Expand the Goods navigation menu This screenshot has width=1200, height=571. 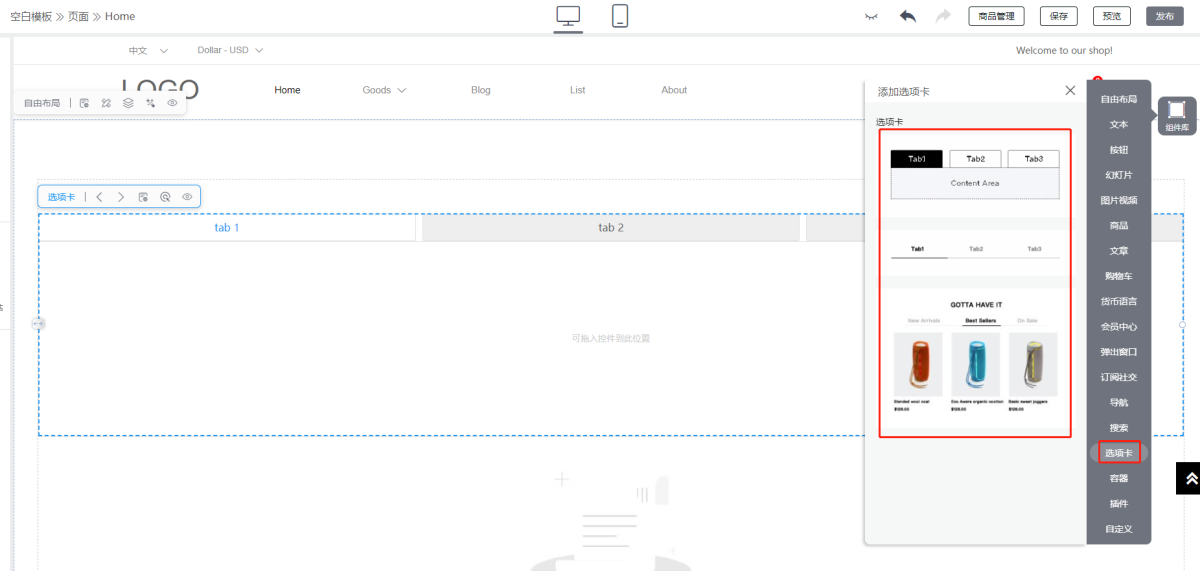pos(384,90)
